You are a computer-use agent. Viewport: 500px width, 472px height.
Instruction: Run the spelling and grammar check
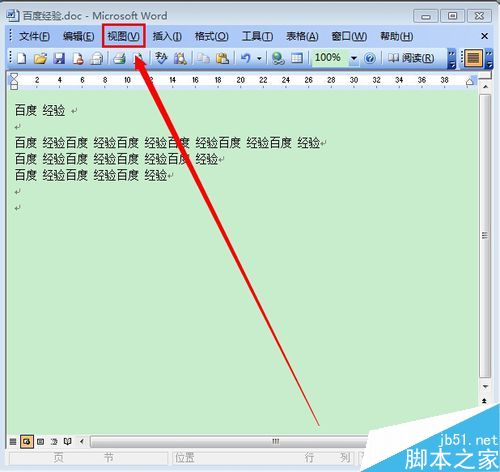[x=161, y=58]
